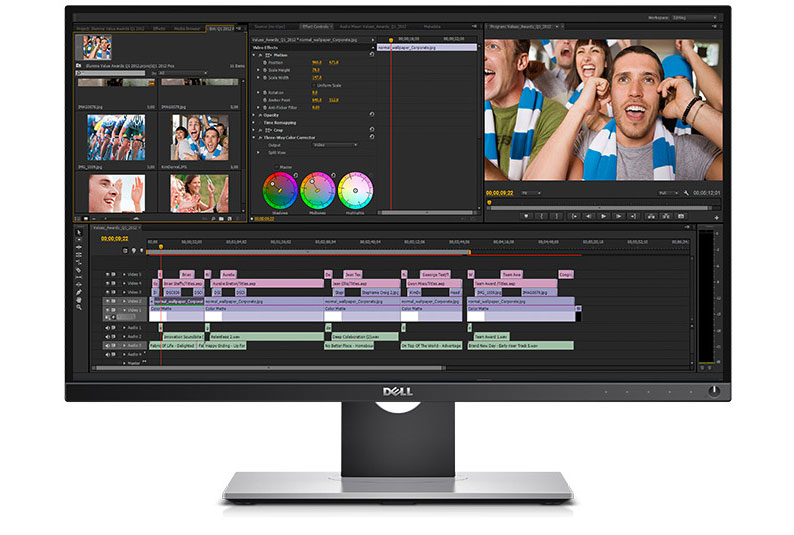Select the Zoom magnifier tool in tools panel
Image resolution: width=794 pixels, height=535 pixels.
78,307
